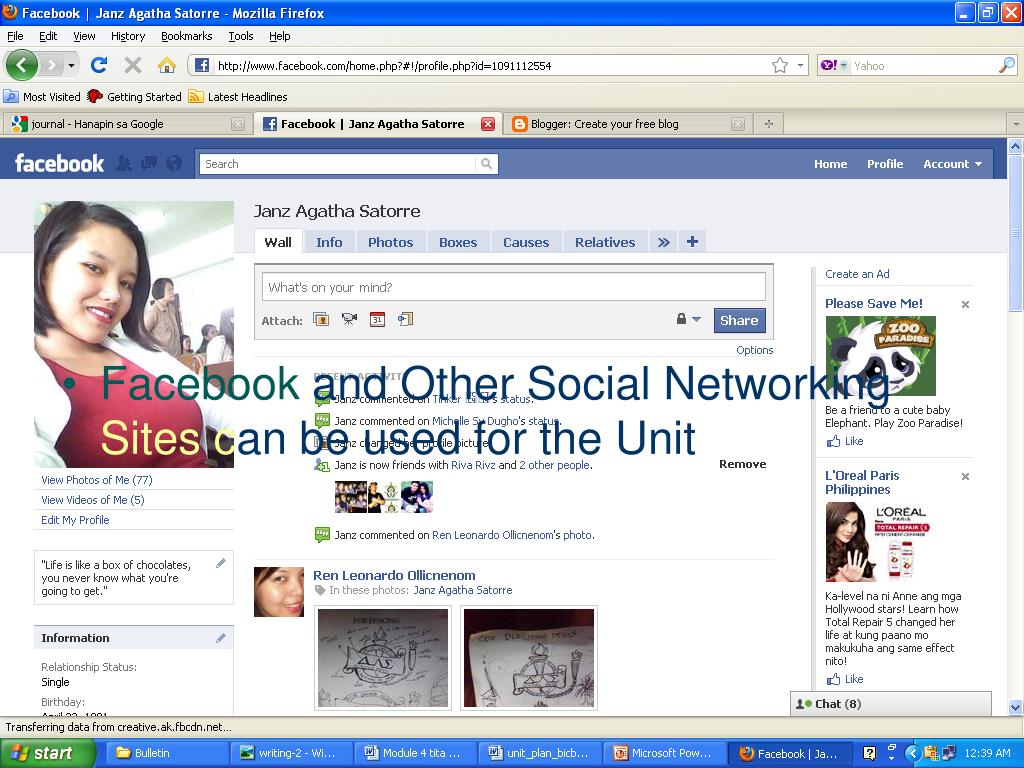Open the Bookmarks menu
1024x768 pixels.
[186, 36]
